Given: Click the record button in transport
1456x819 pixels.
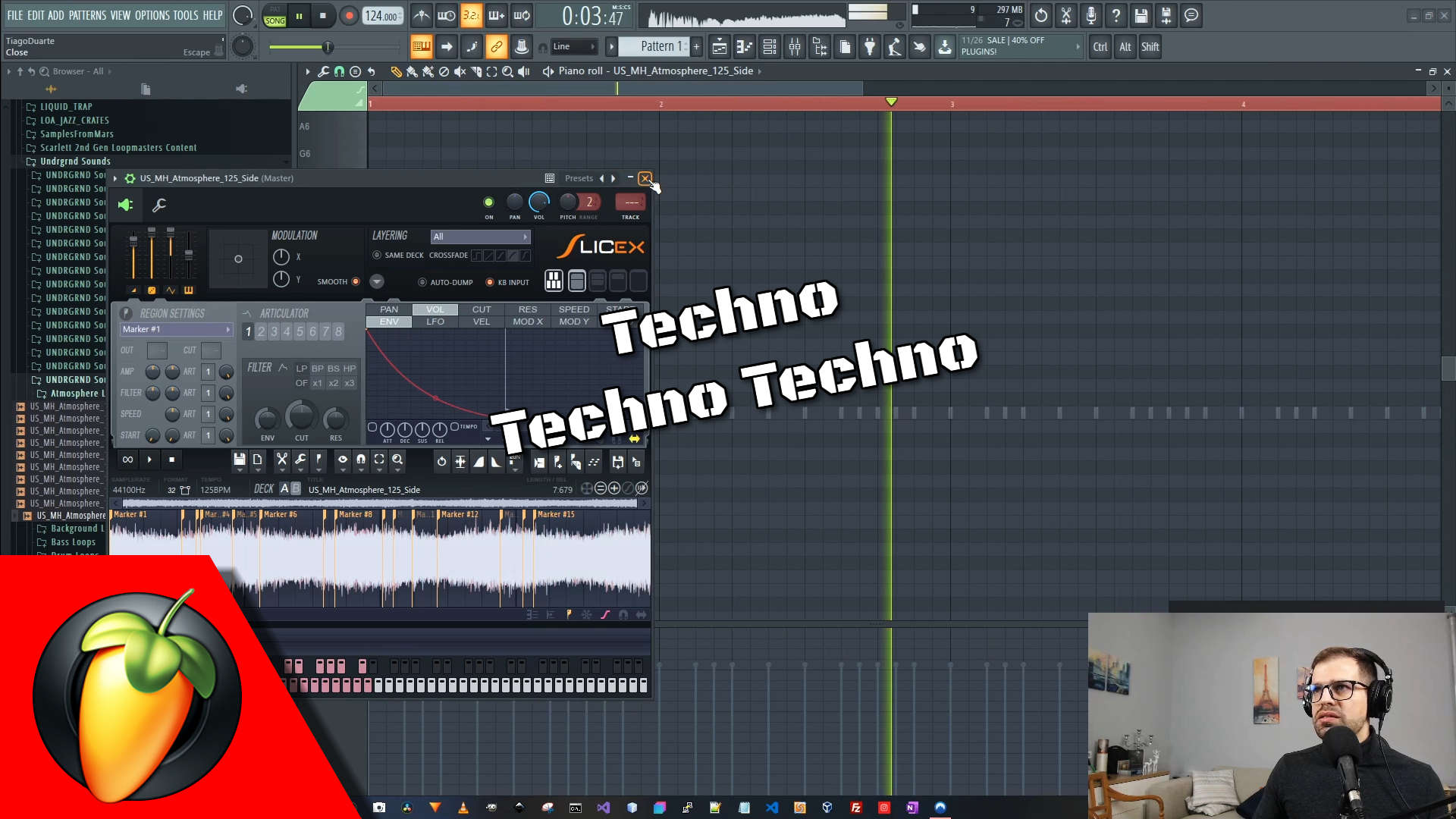Looking at the screenshot, I should tap(349, 16).
